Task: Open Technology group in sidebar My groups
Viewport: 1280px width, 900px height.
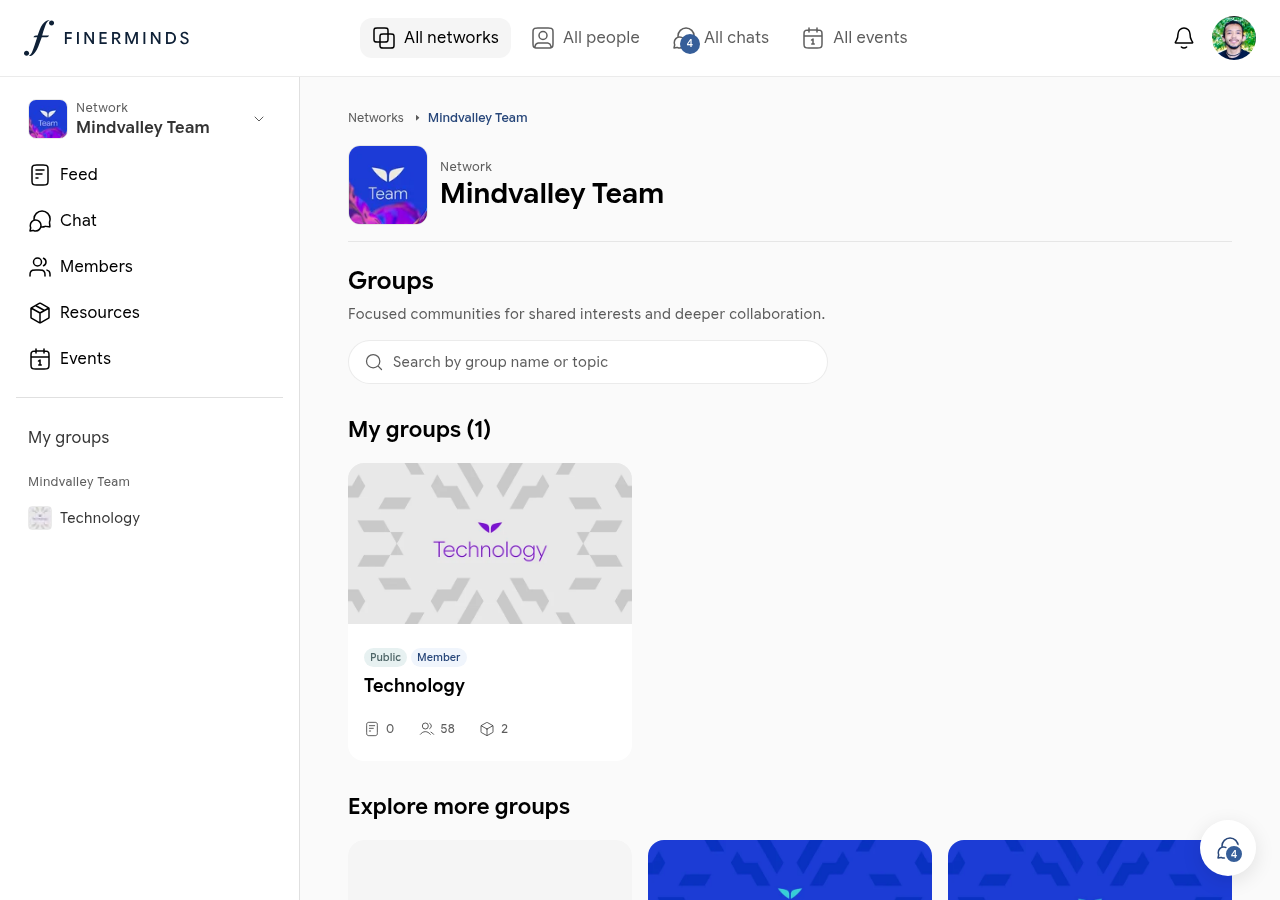Action: (x=149, y=518)
